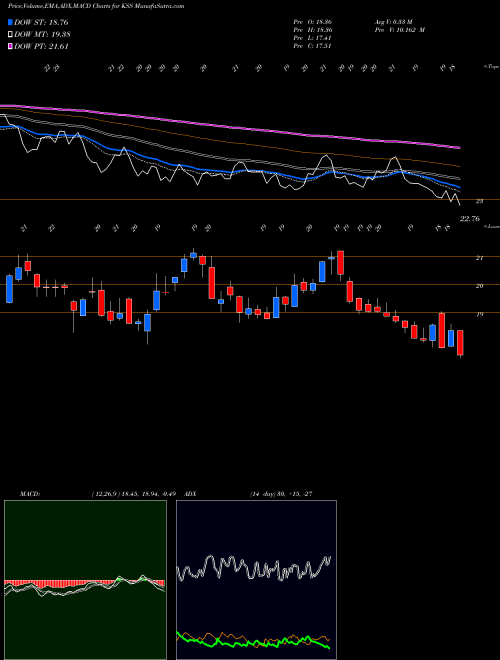
Task: Click the tall red candlestick at the 21 level
Action: [340, 263]
